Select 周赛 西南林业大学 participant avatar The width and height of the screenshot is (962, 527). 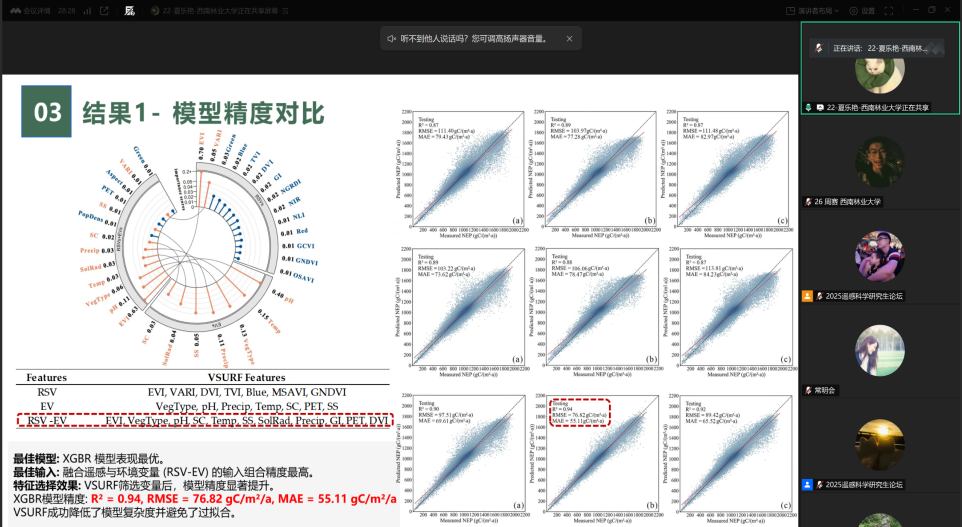click(x=880, y=161)
